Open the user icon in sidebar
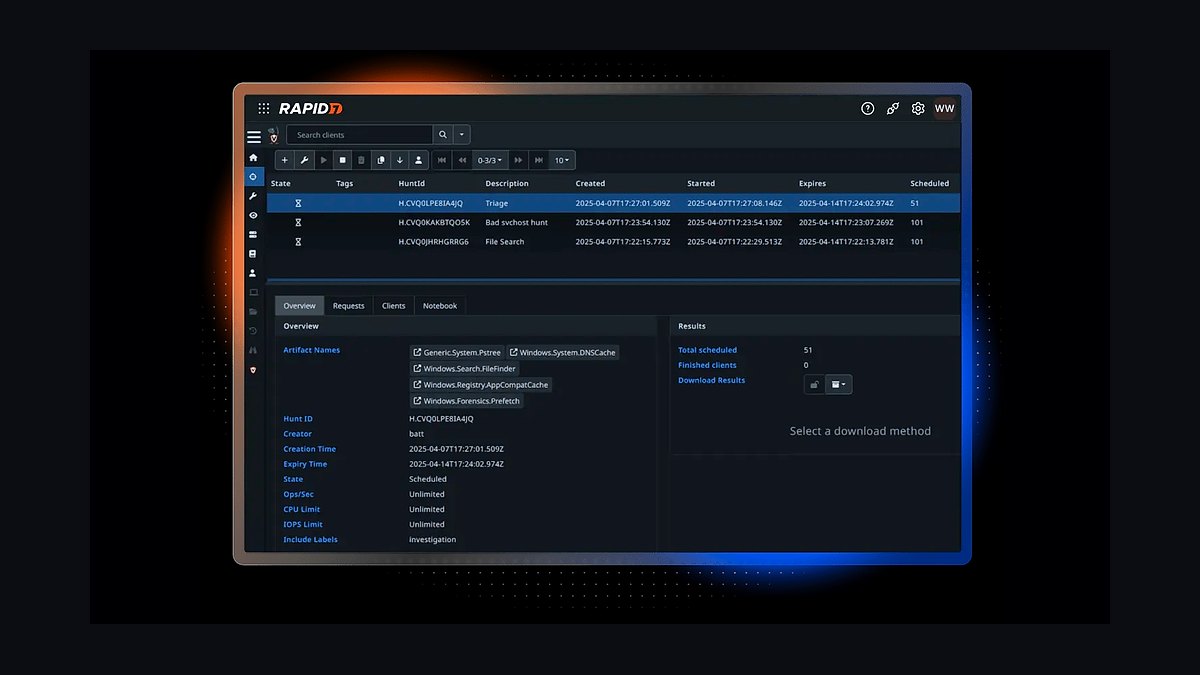This screenshot has width=1200, height=675. pyautogui.click(x=253, y=273)
